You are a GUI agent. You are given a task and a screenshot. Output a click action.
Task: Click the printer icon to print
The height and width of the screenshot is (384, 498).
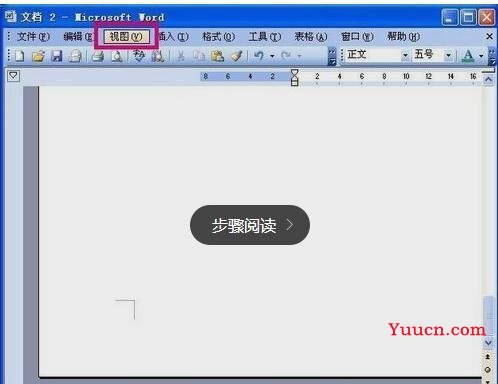click(x=98, y=56)
